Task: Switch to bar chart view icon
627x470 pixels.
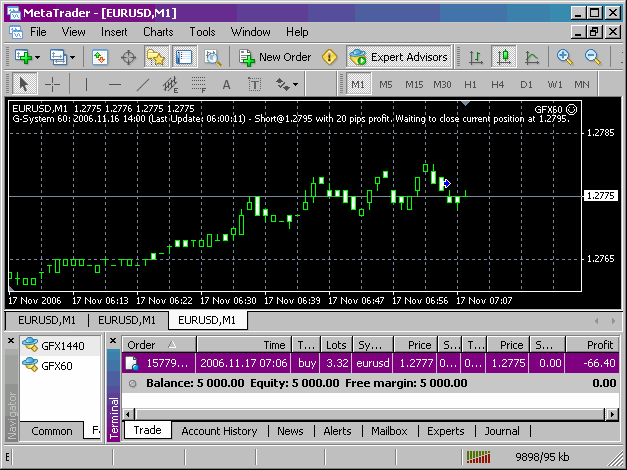Action: point(476,57)
